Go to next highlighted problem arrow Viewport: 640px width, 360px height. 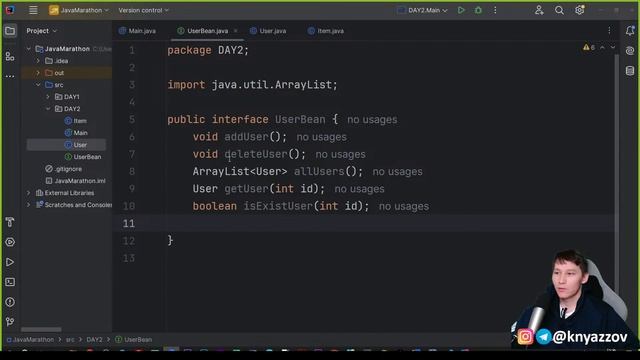point(613,48)
